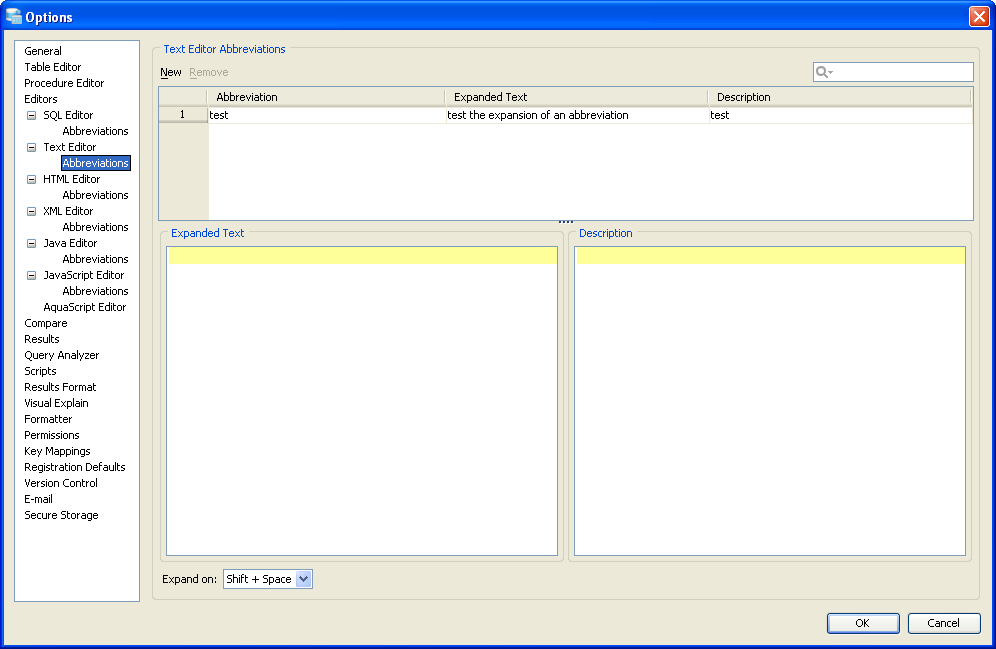This screenshot has height=649, width=996.
Task: Select highlighted Abbreviations under Text Editor
Action: (x=96, y=163)
